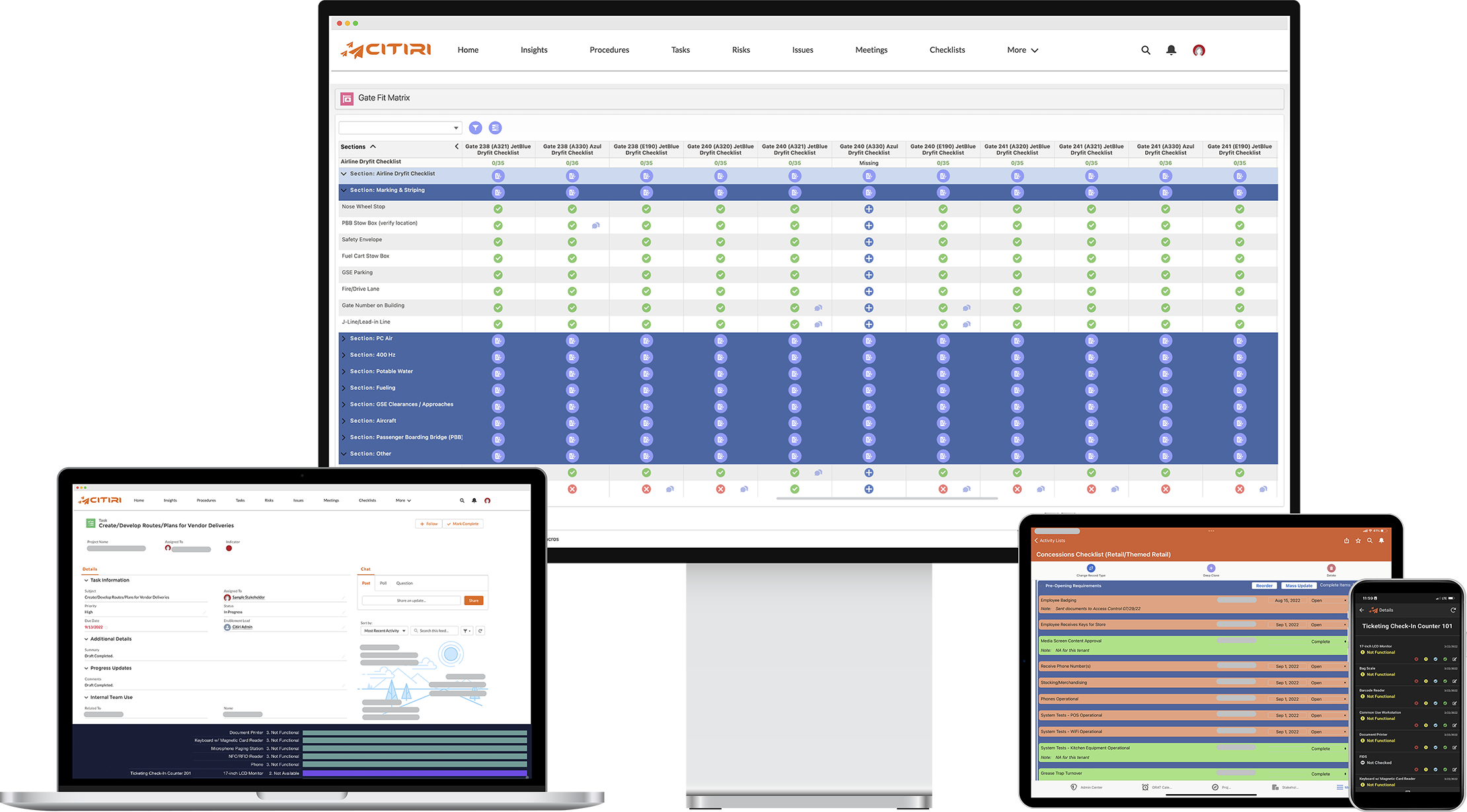Tap the share icon in tablet header
The height and width of the screenshot is (812, 1467).
point(1346,540)
